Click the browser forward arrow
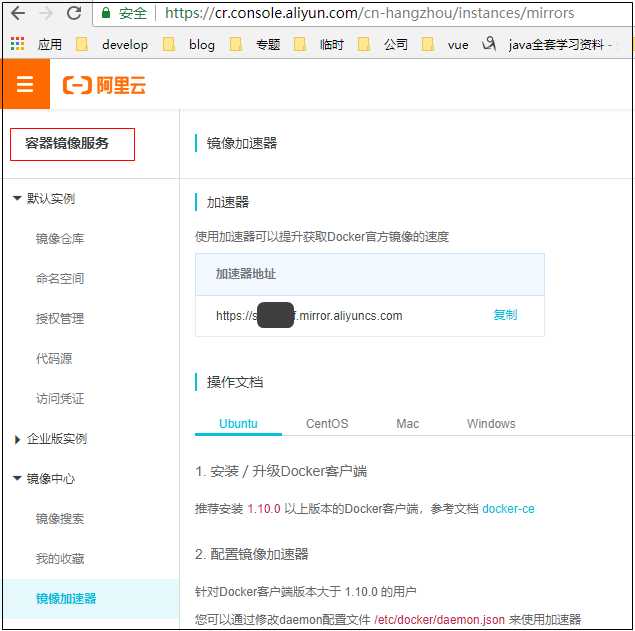Screen dimensions: 635x631 click(46, 13)
